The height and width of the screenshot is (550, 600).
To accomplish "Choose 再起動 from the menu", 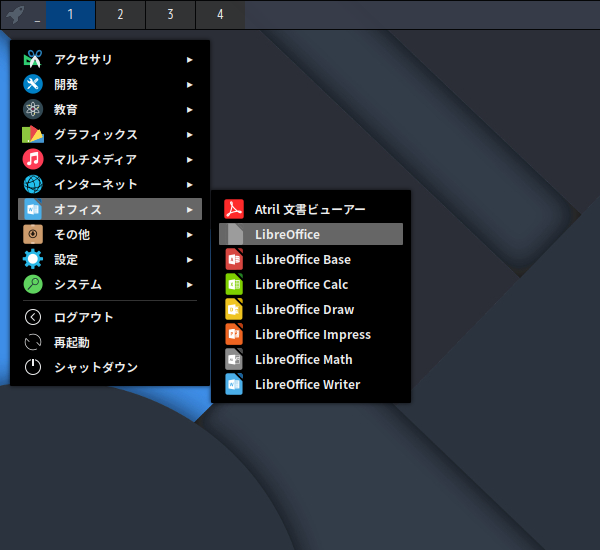I will point(110,342).
